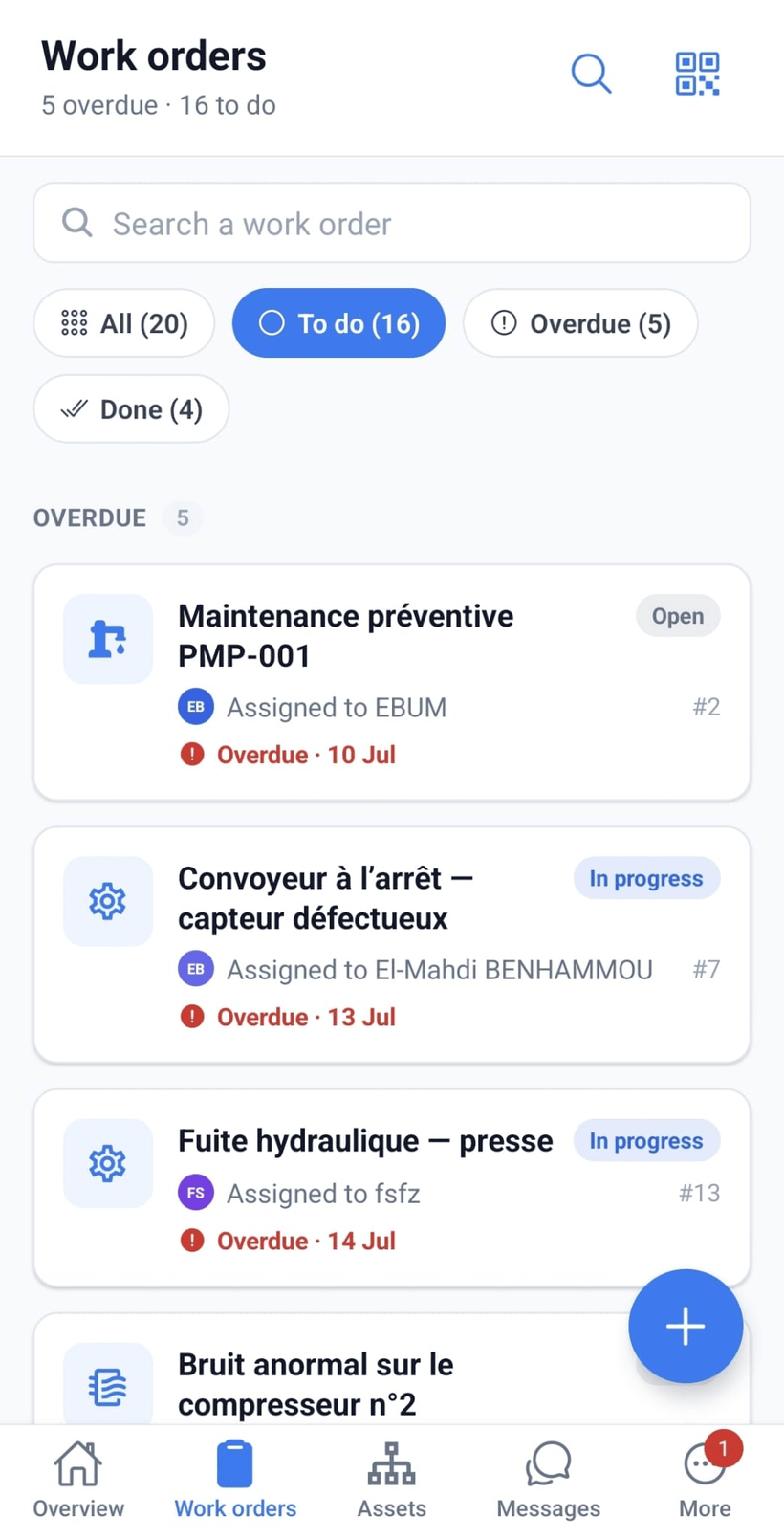Tap the search magnifier icon in header
784x1539 pixels.
coord(591,74)
